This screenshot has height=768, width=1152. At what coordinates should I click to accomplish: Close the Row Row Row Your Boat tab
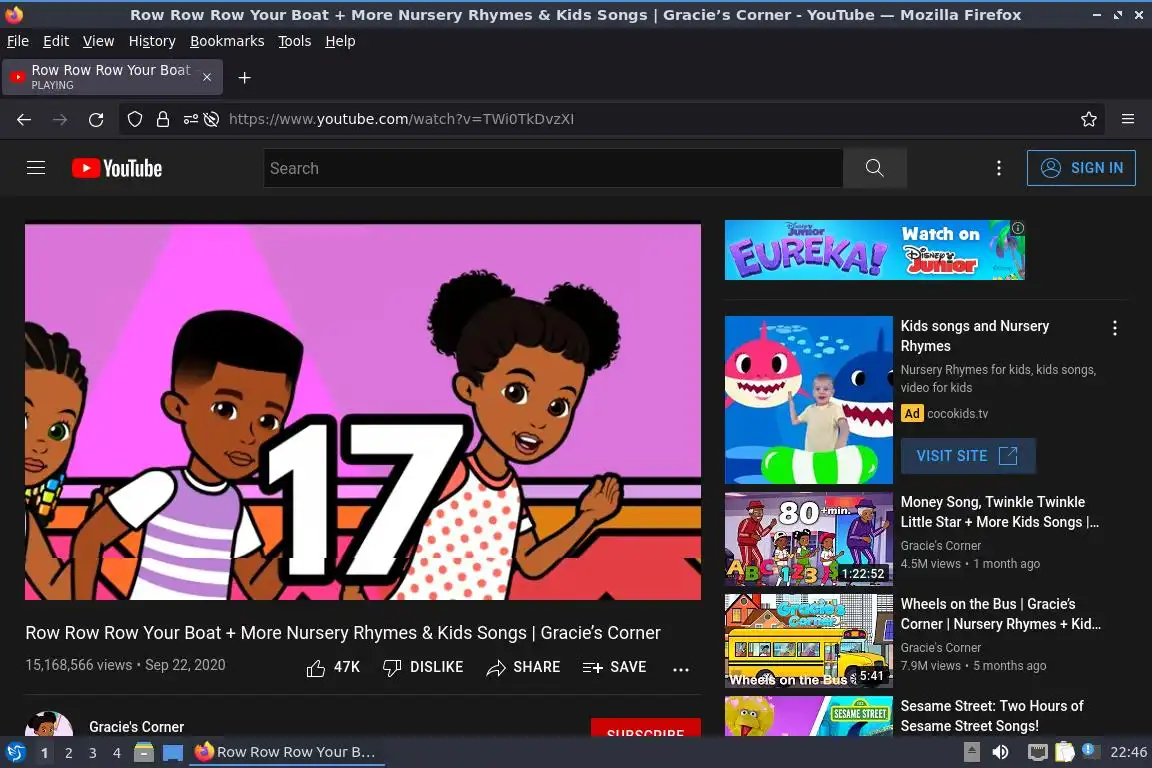pyautogui.click(x=207, y=77)
